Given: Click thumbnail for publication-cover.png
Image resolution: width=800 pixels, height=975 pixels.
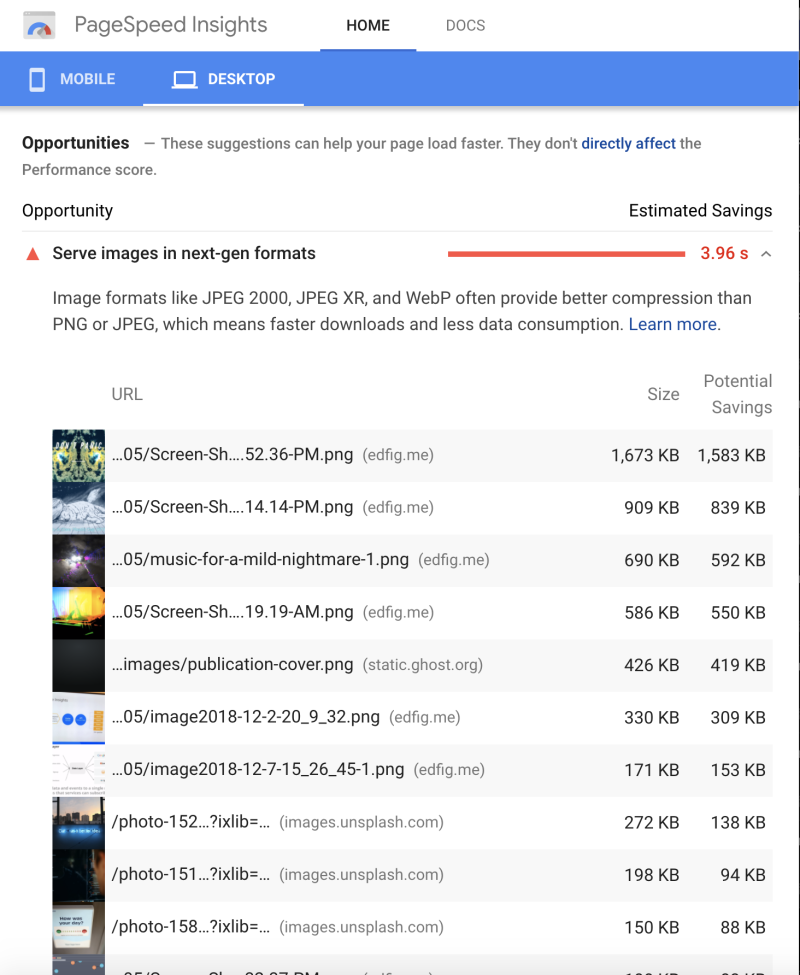Looking at the screenshot, I should 78,665.
